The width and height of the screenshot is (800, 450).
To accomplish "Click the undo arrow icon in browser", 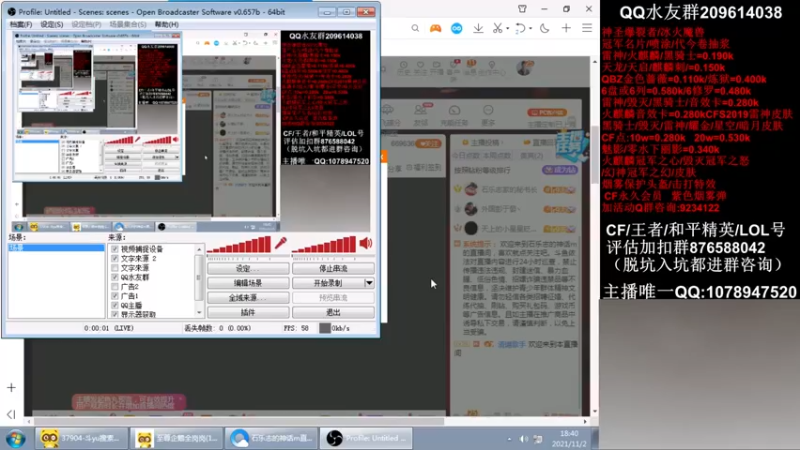I will pos(520,29).
